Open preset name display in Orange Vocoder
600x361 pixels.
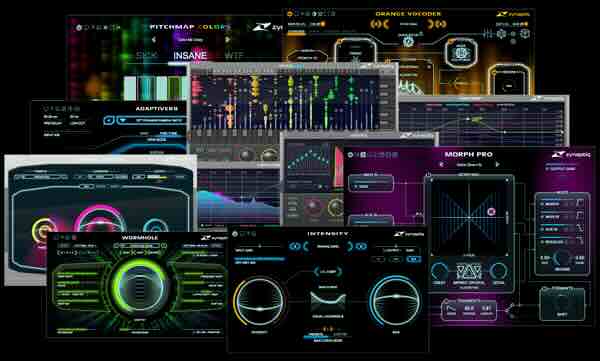[x=408, y=24]
